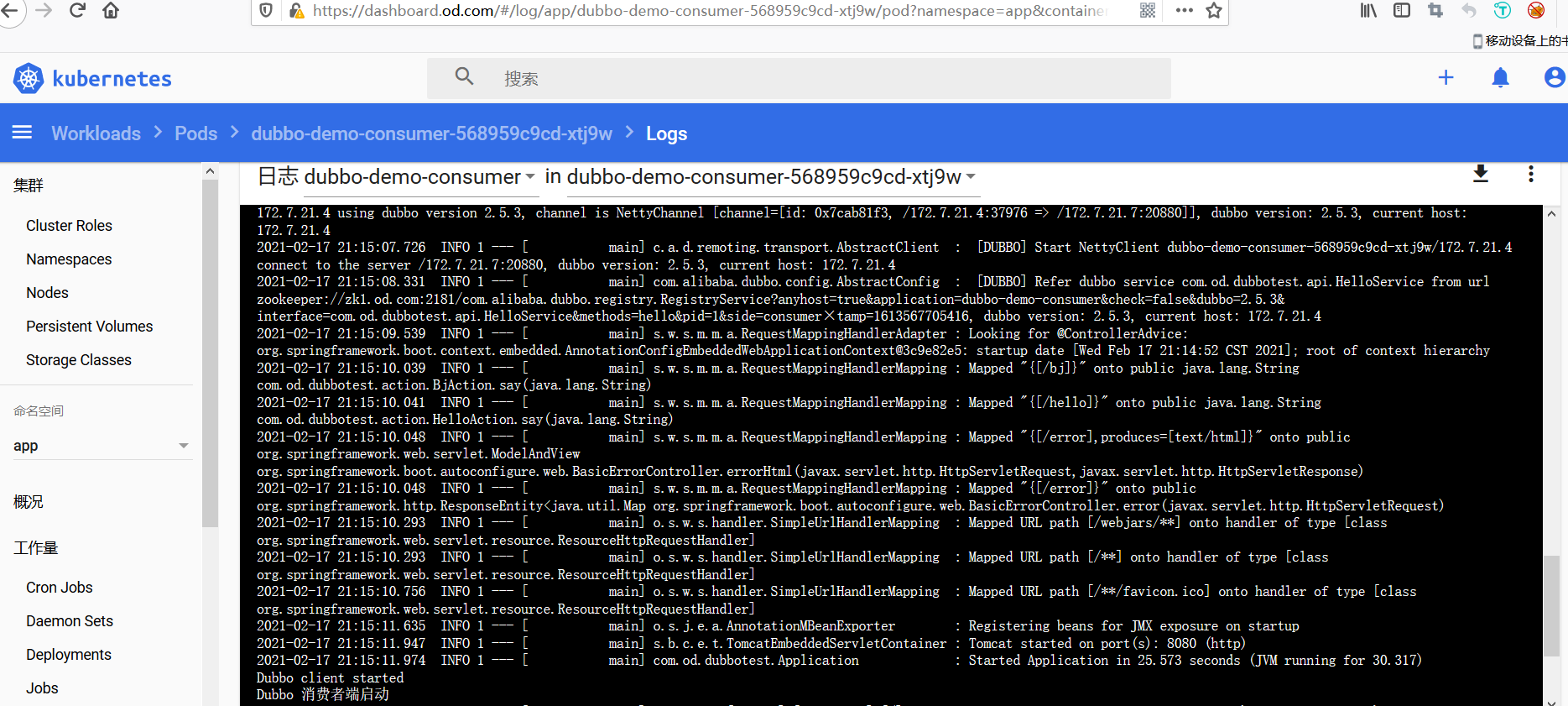Image resolution: width=1568 pixels, height=706 pixels.
Task: Select the Logs breadcrumb
Action: pyautogui.click(x=666, y=133)
